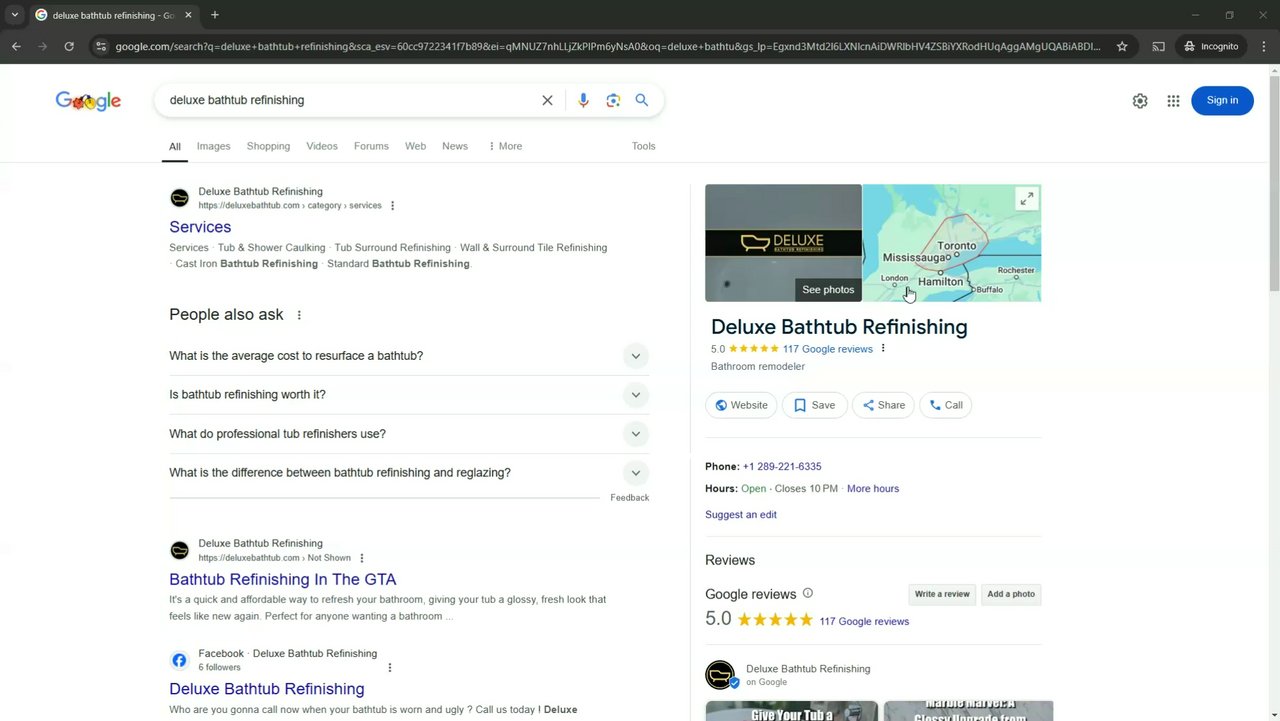The width and height of the screenshot is (1280, 721).
Task: Bookmark this page with the star icon
Action: click(x=1122, y=46)
